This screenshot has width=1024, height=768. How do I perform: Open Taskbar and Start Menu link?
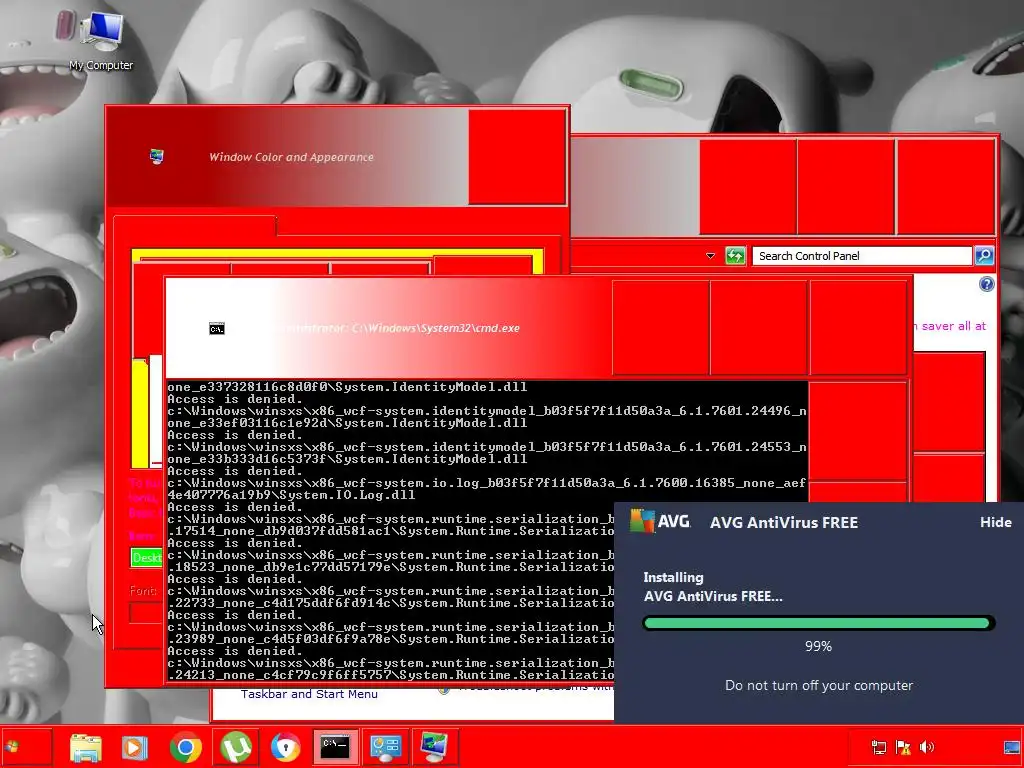click(x=309, y=694)
